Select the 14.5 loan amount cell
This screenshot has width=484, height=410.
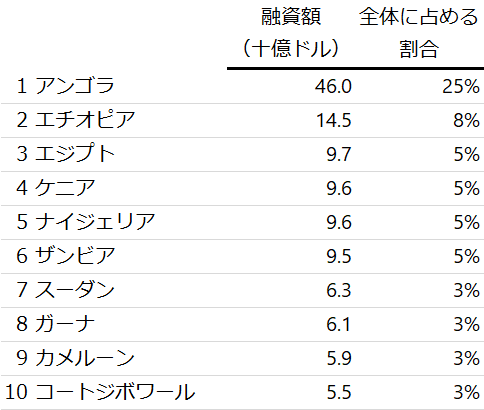click(334, 120)
